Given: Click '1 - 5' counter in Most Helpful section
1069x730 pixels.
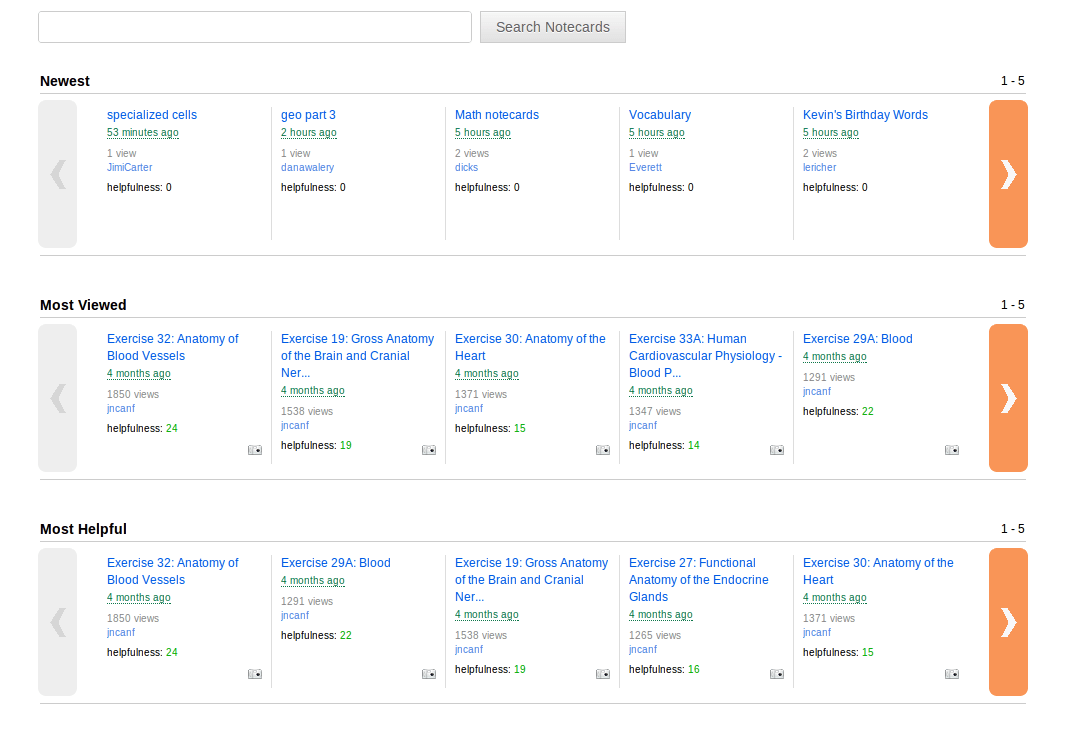Looking at the screenshot, I should tap(1012, 529).
